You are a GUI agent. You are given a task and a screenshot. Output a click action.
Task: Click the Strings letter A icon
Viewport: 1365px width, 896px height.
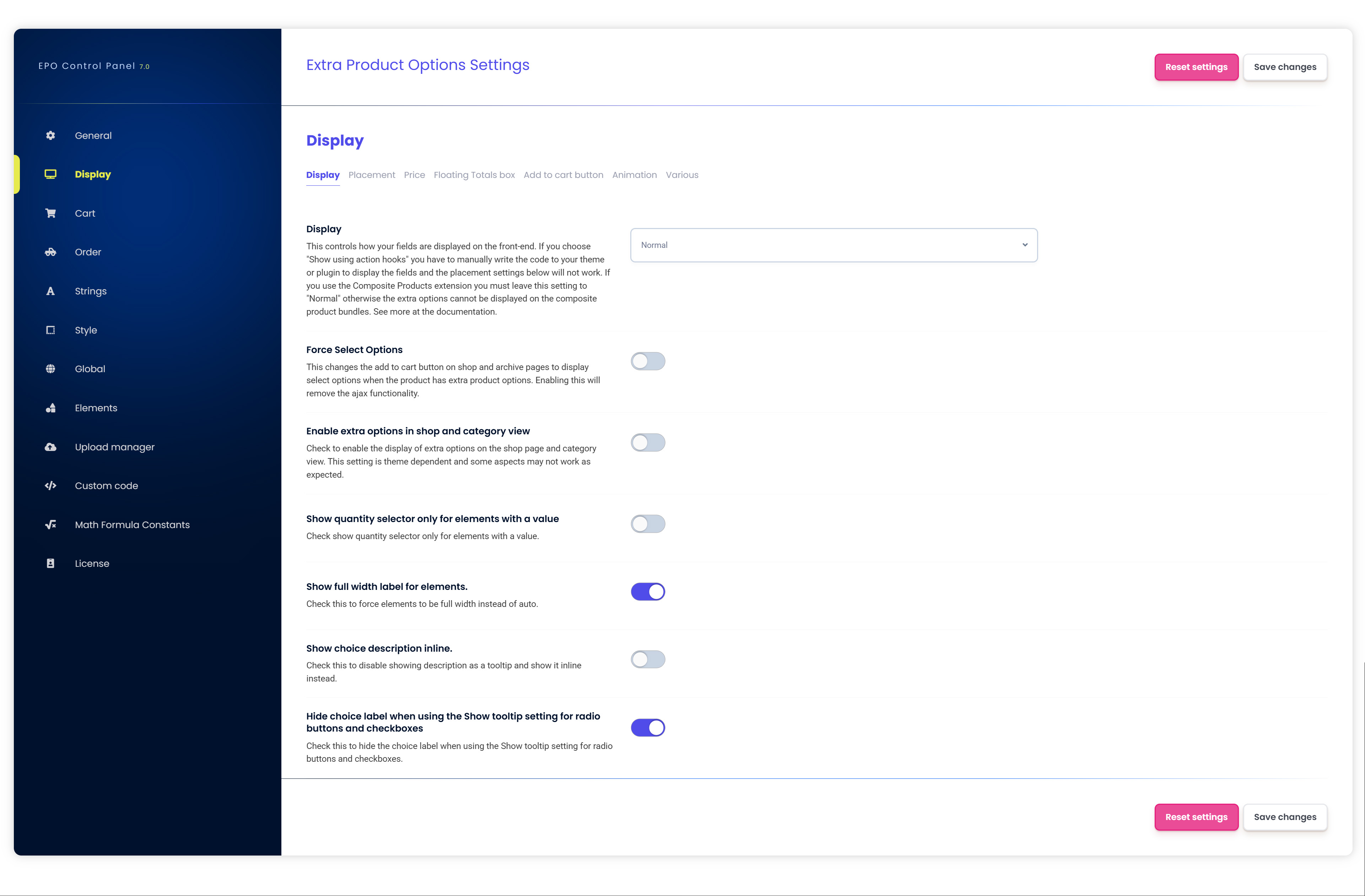(x=50, y=291)
